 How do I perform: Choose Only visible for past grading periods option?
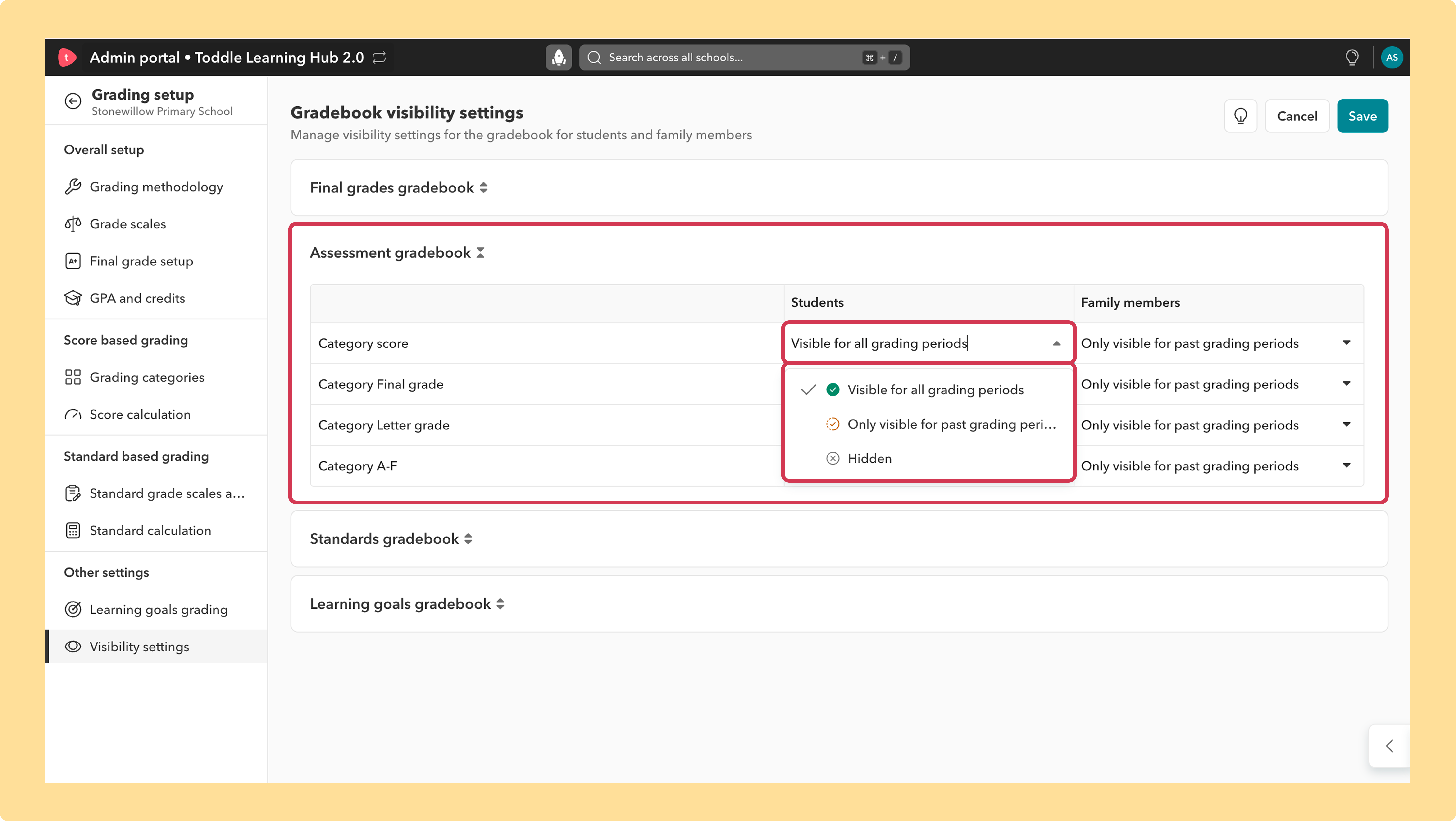[929, 424]
